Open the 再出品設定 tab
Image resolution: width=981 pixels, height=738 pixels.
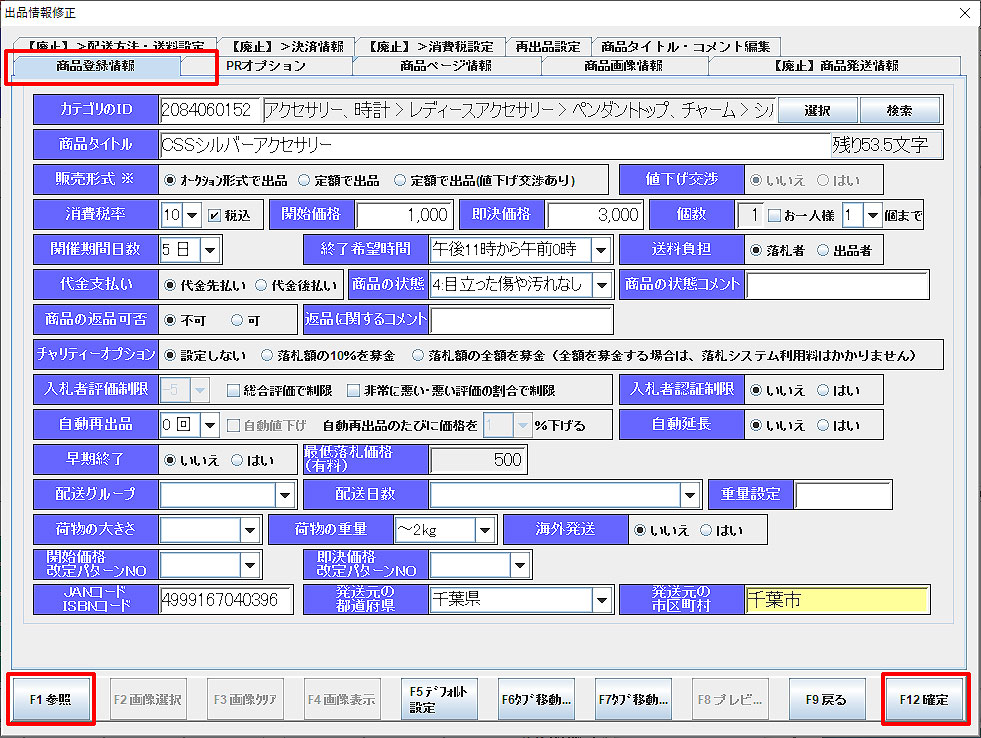coord(547,47)
